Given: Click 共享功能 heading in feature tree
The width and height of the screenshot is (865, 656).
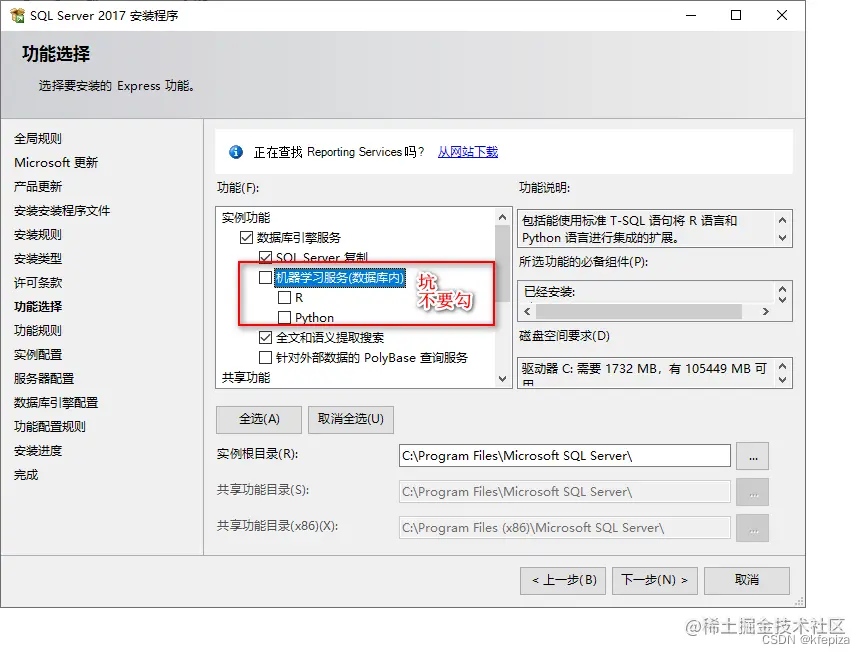Looking at the screenshot, I should [x=246, y=377].
